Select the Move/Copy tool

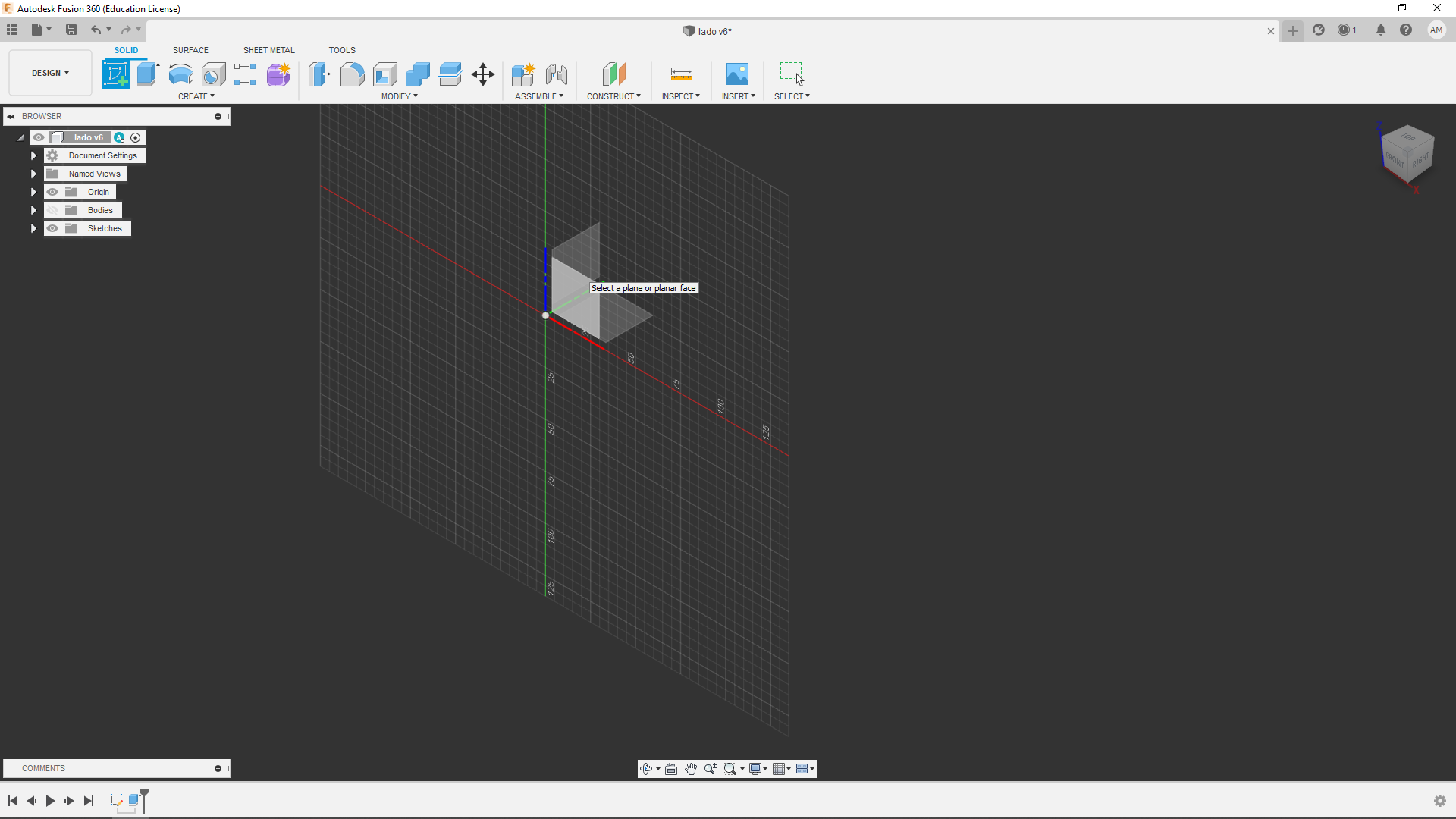click(484, 74)
